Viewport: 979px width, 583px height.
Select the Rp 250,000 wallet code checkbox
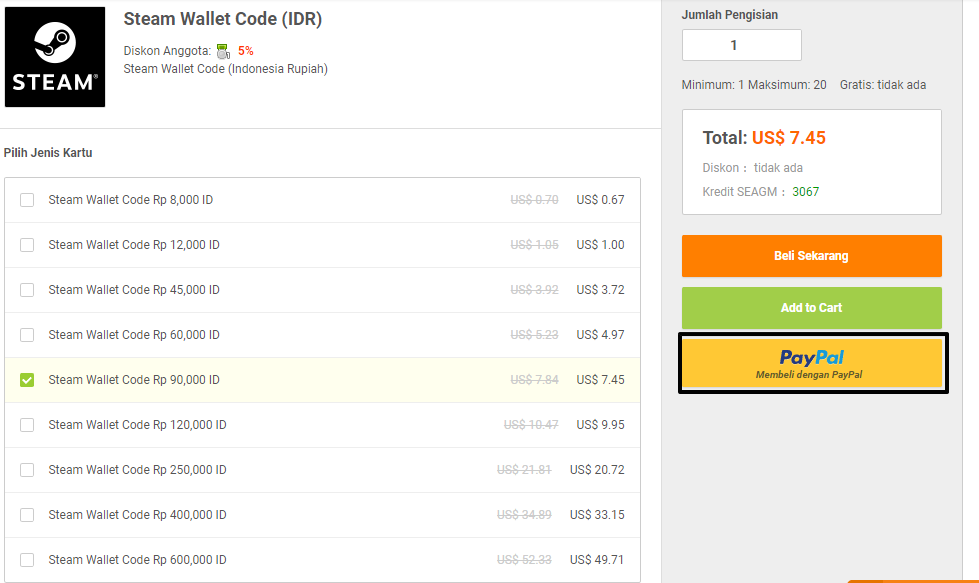click(27, 469)
